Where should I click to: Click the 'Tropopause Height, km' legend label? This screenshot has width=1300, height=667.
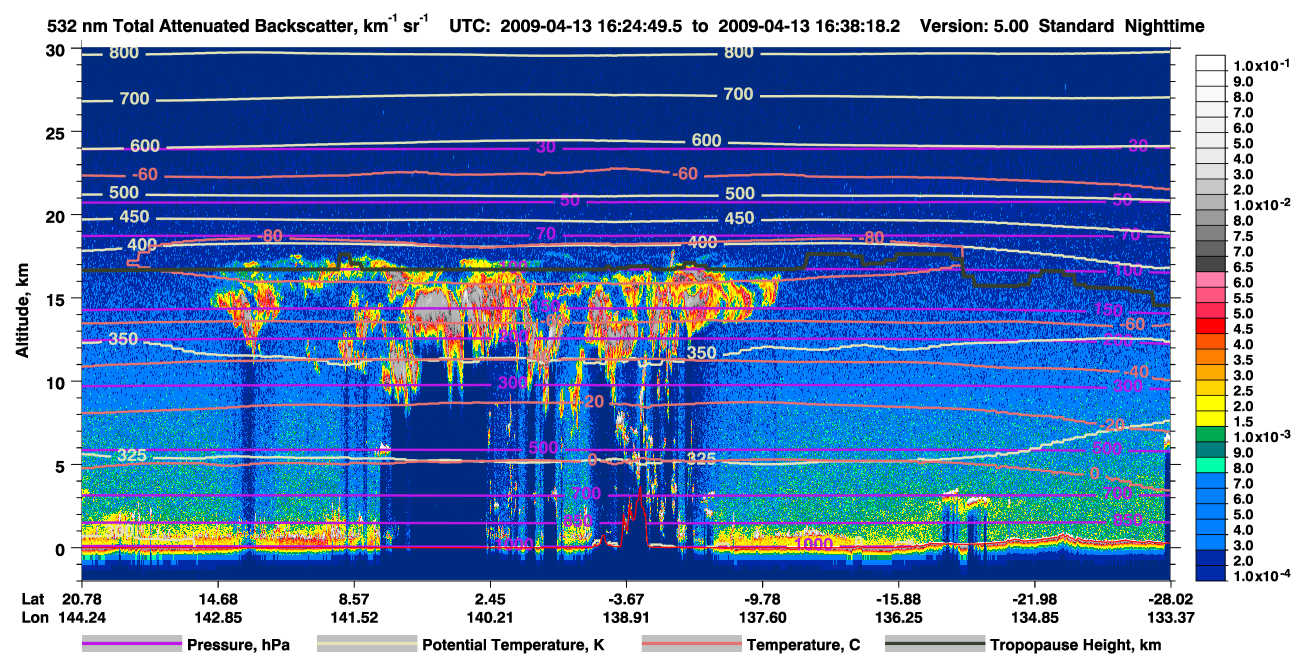(1076, 645)
